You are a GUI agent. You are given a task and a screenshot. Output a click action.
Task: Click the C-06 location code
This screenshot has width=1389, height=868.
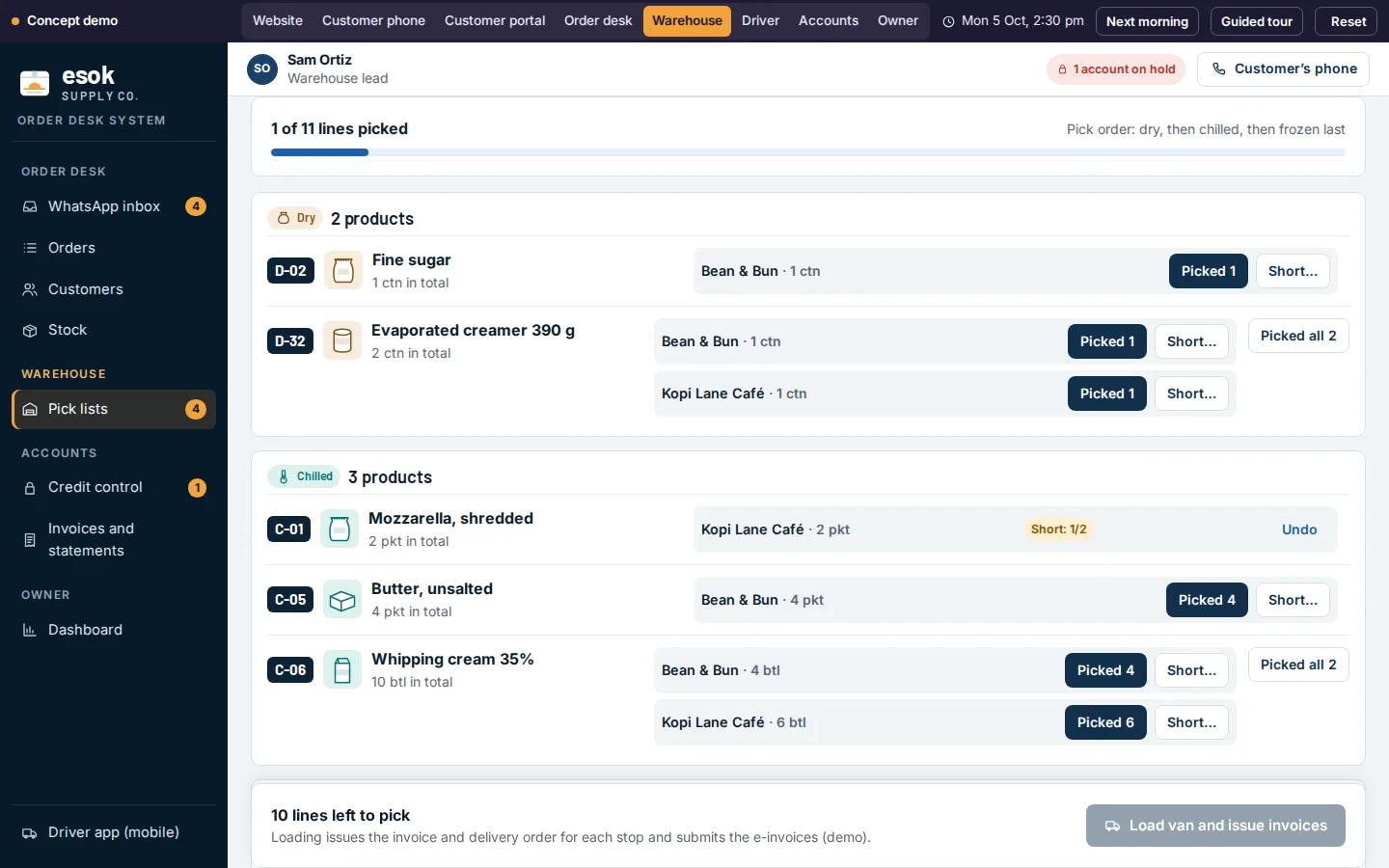pyautogui.click(x=290, y=670)
